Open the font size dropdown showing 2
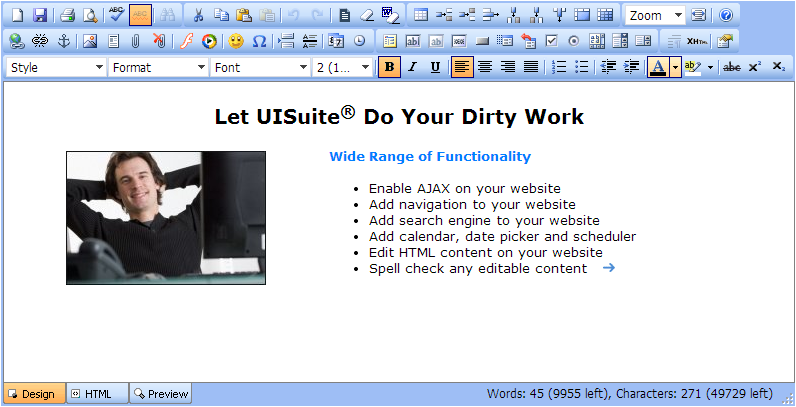Viewport: 796px width, 407px height. click(x=343, y=67)
